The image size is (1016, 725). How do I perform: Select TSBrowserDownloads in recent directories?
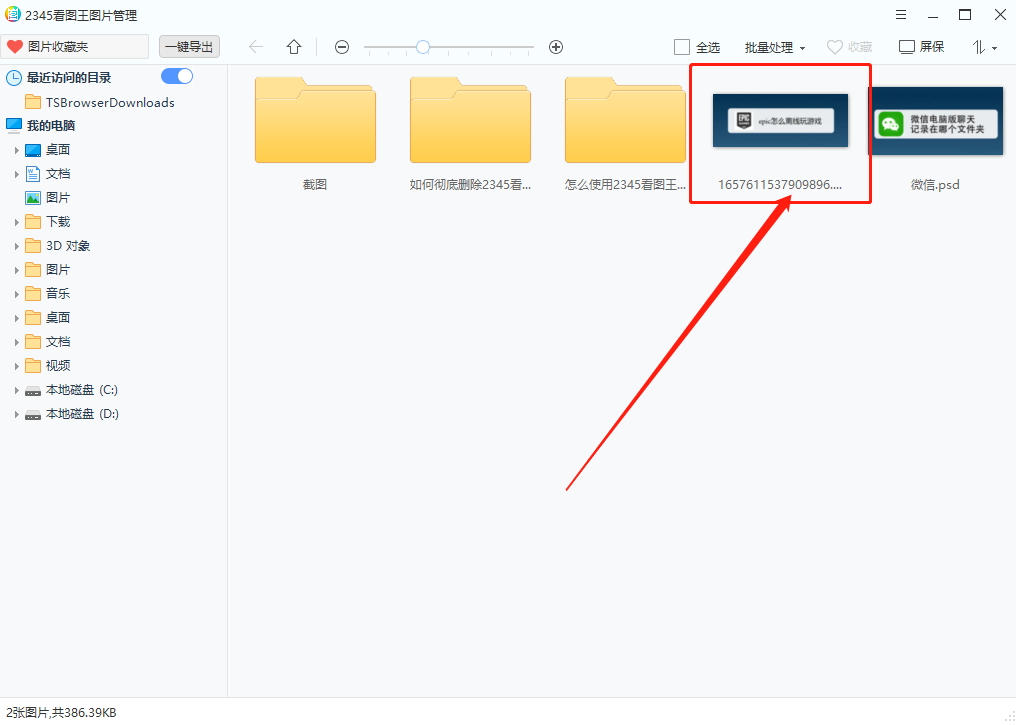109,102
